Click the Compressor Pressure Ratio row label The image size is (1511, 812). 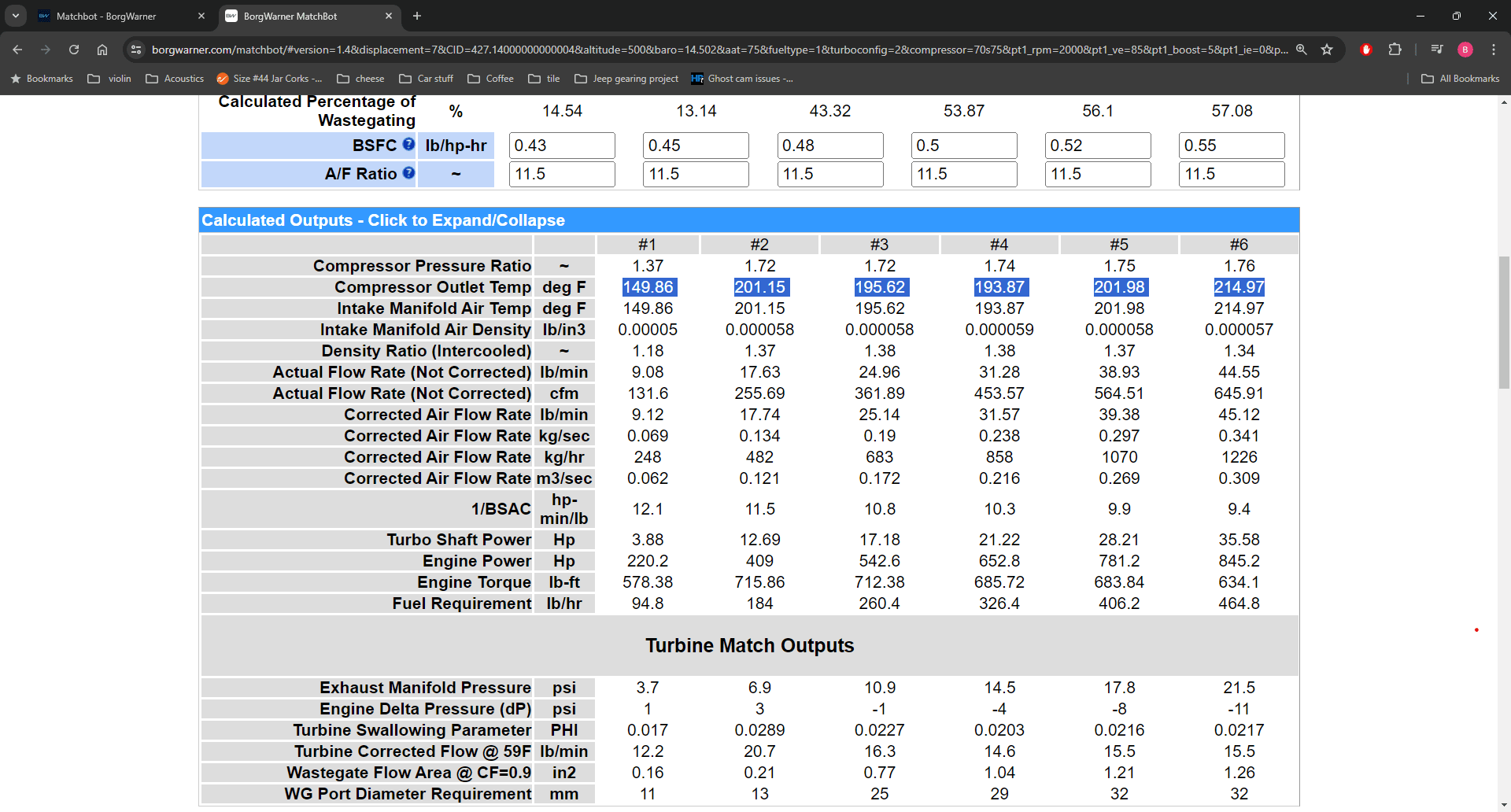[422, 266]
